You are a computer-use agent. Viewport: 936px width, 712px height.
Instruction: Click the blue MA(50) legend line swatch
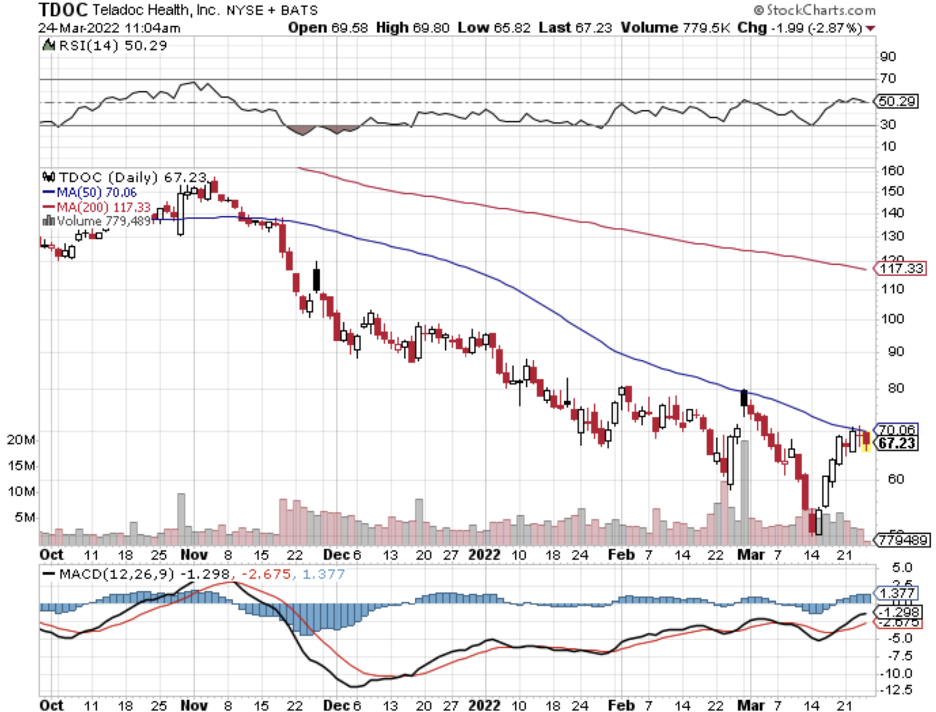(x=49, y=190)
